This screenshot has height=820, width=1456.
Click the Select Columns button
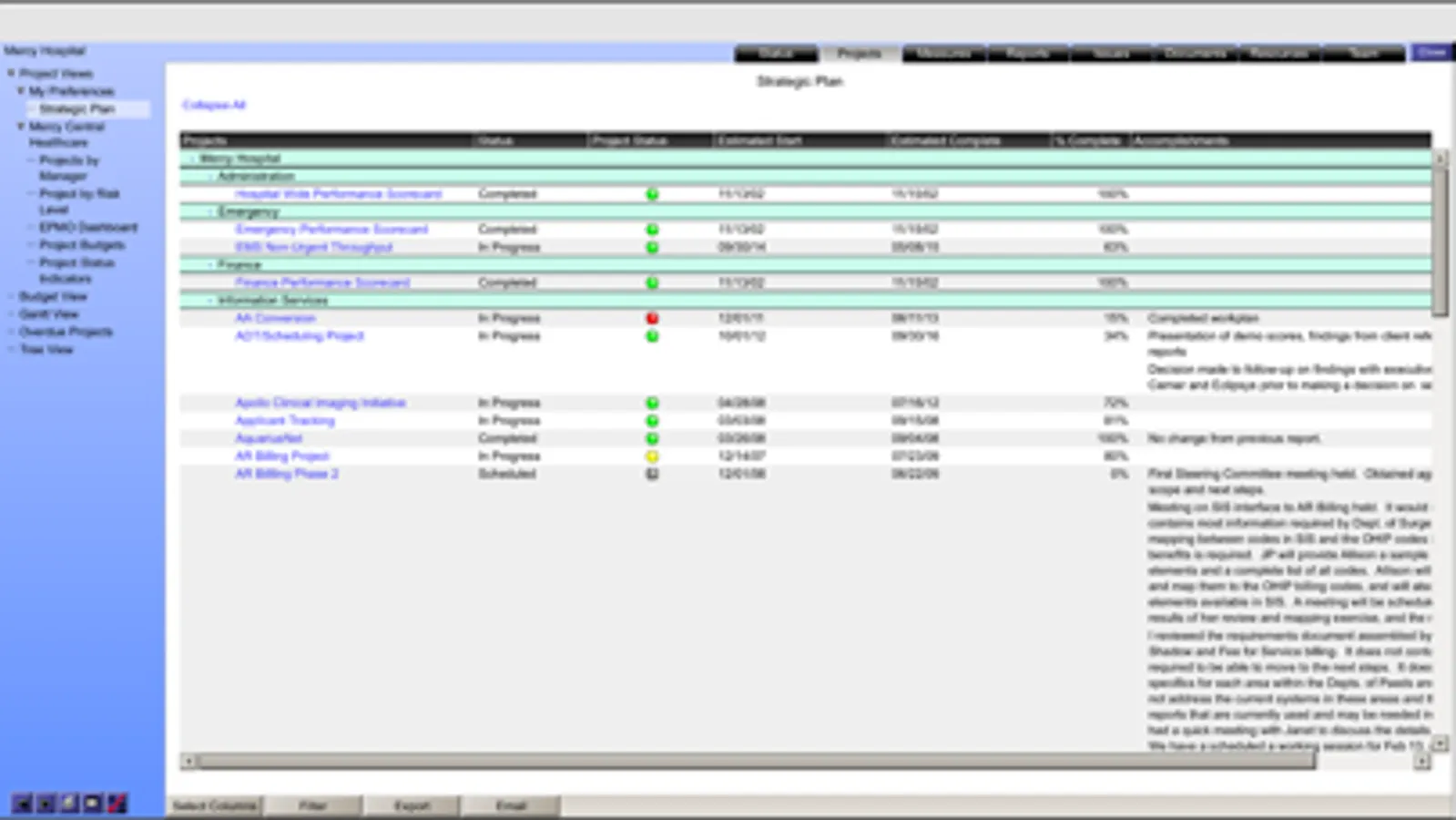pos(214,805)
